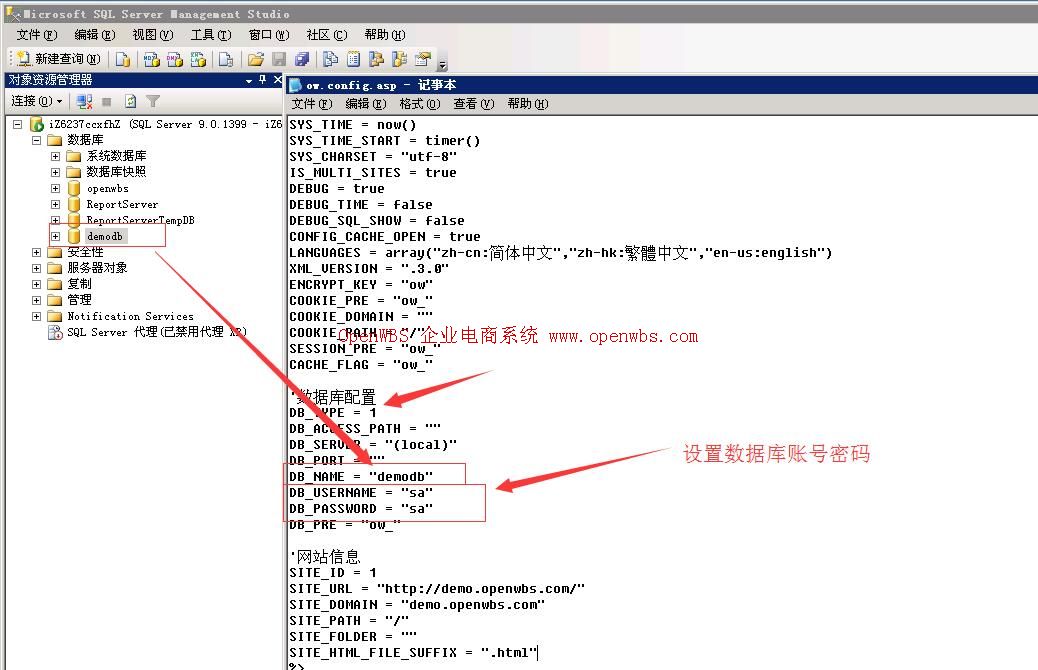Click the Filter funnel icon in Object Explorer

[153, 101]
